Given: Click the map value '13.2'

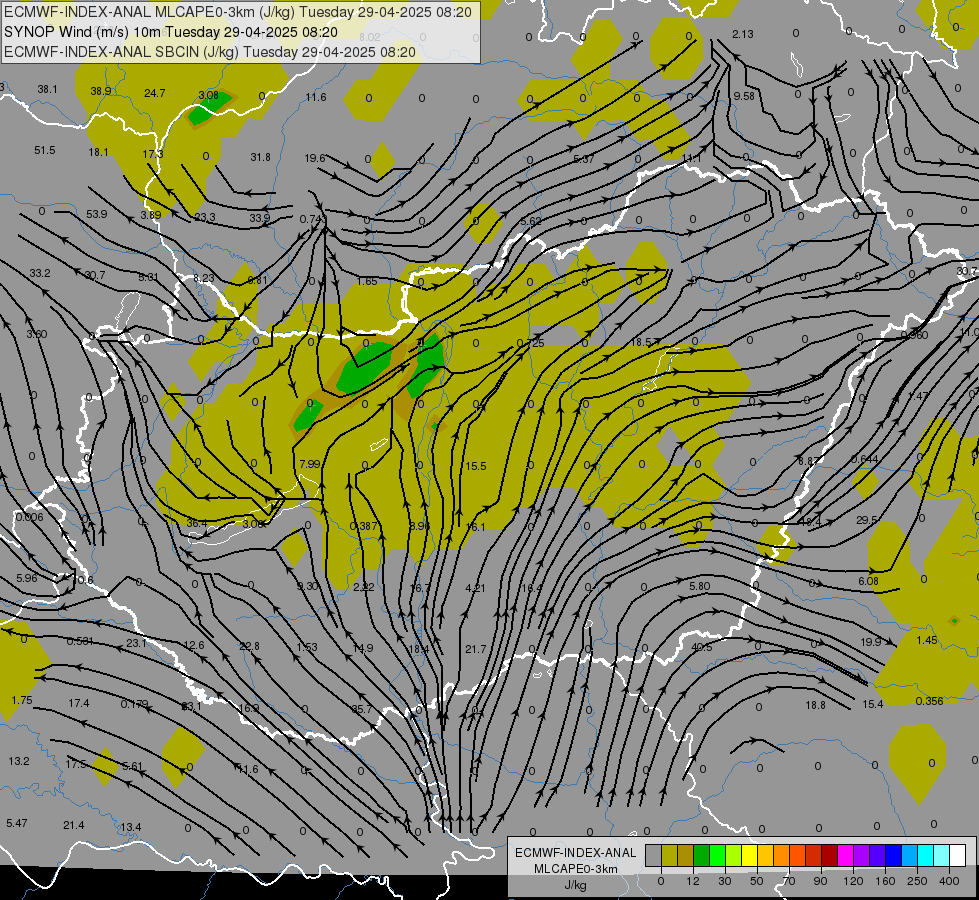Looking at the screenshot, I should [19, 761].
